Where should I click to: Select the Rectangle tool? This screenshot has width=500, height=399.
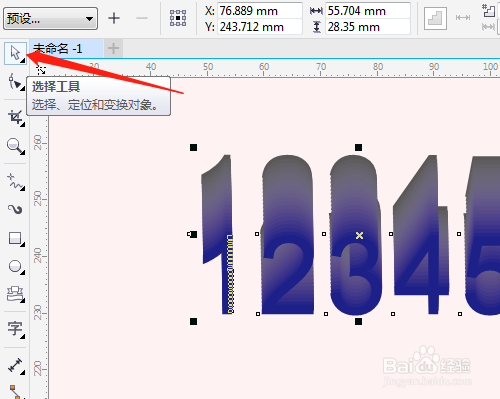point(15,239)
